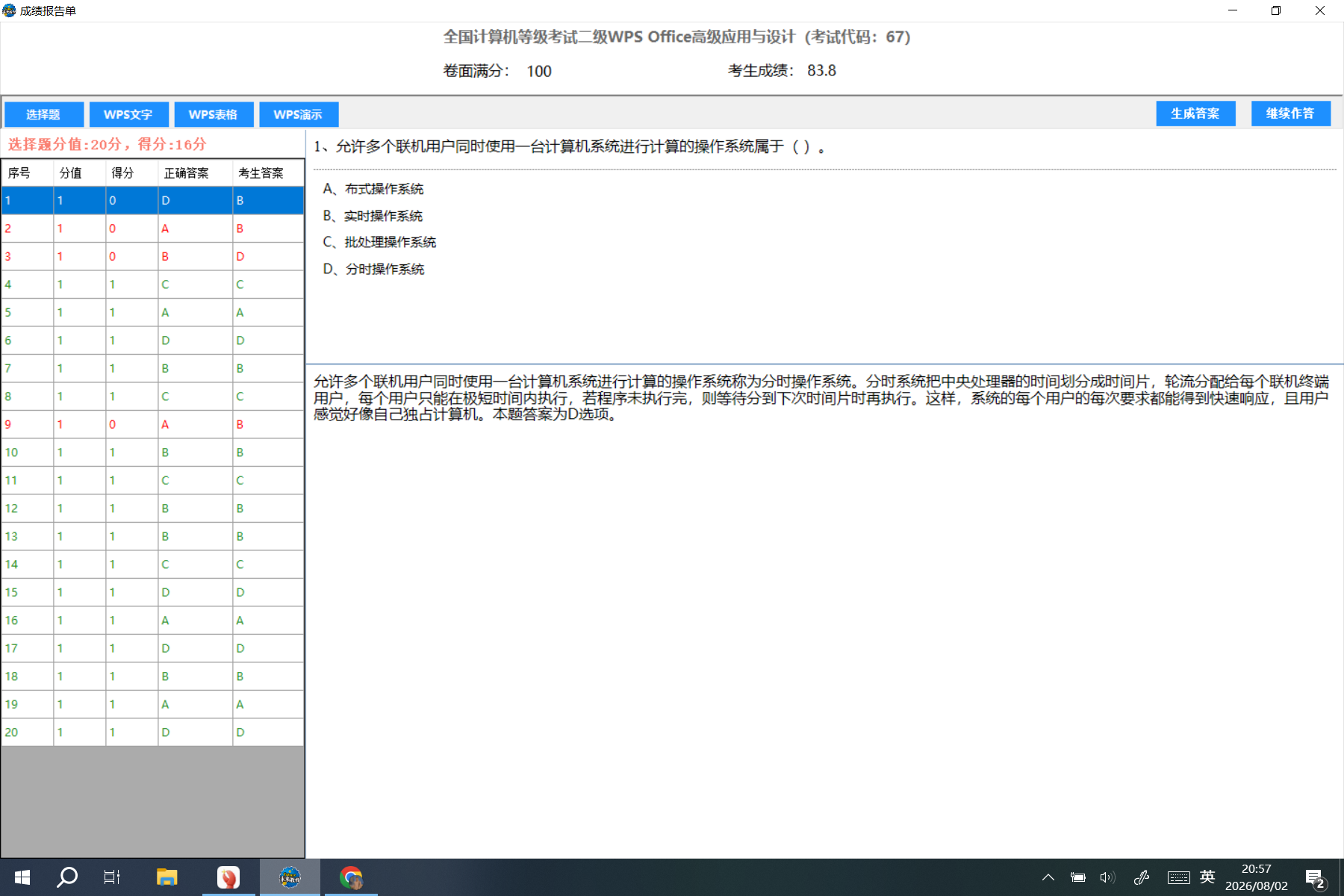The width and height of the screenshot is (1344, 896).
Task: Switch to the exam software taskbar icon
Action: click(290, 877)
